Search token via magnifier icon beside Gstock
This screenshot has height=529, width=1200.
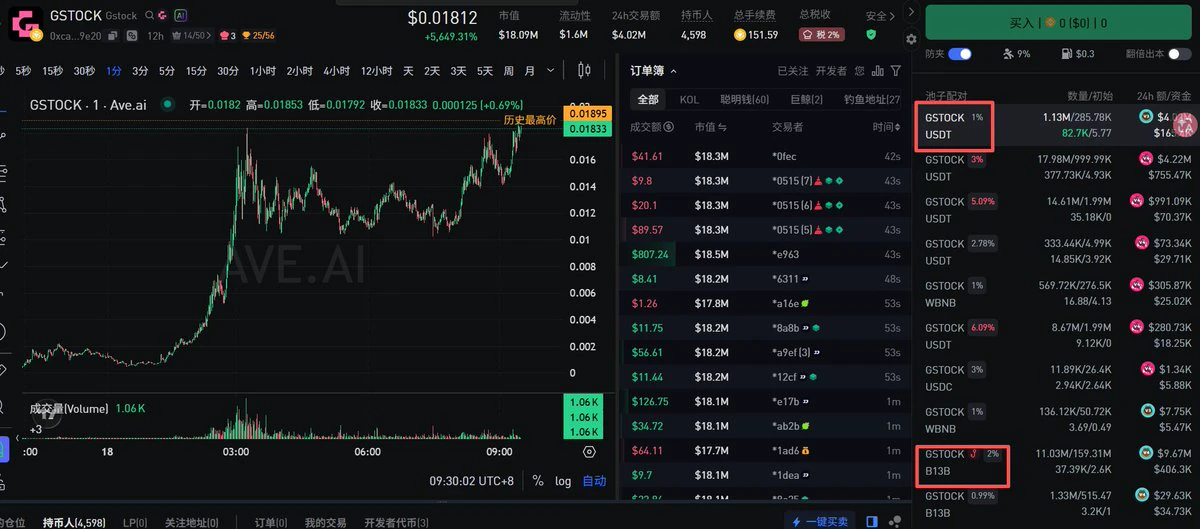click(149, 16)
